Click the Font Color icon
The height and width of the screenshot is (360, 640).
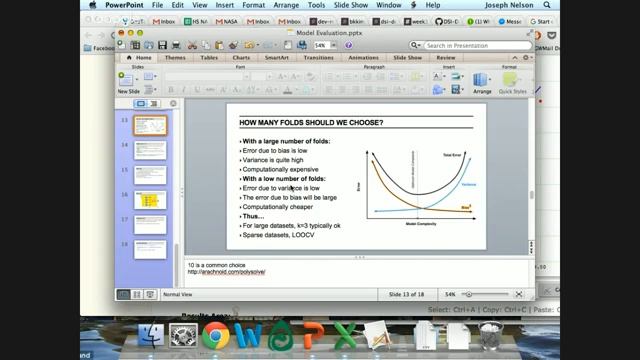[x=287, y=90]
